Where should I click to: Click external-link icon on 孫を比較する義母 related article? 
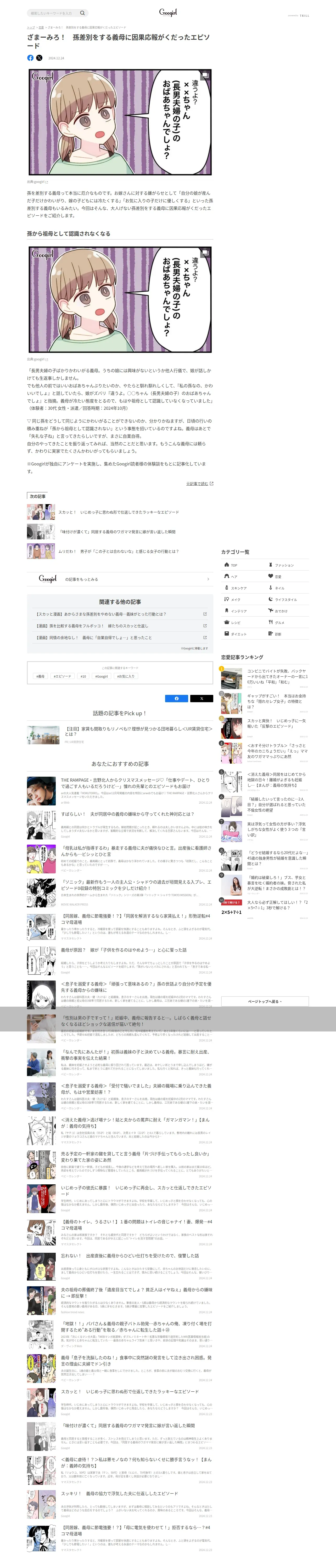click(205, 626)
